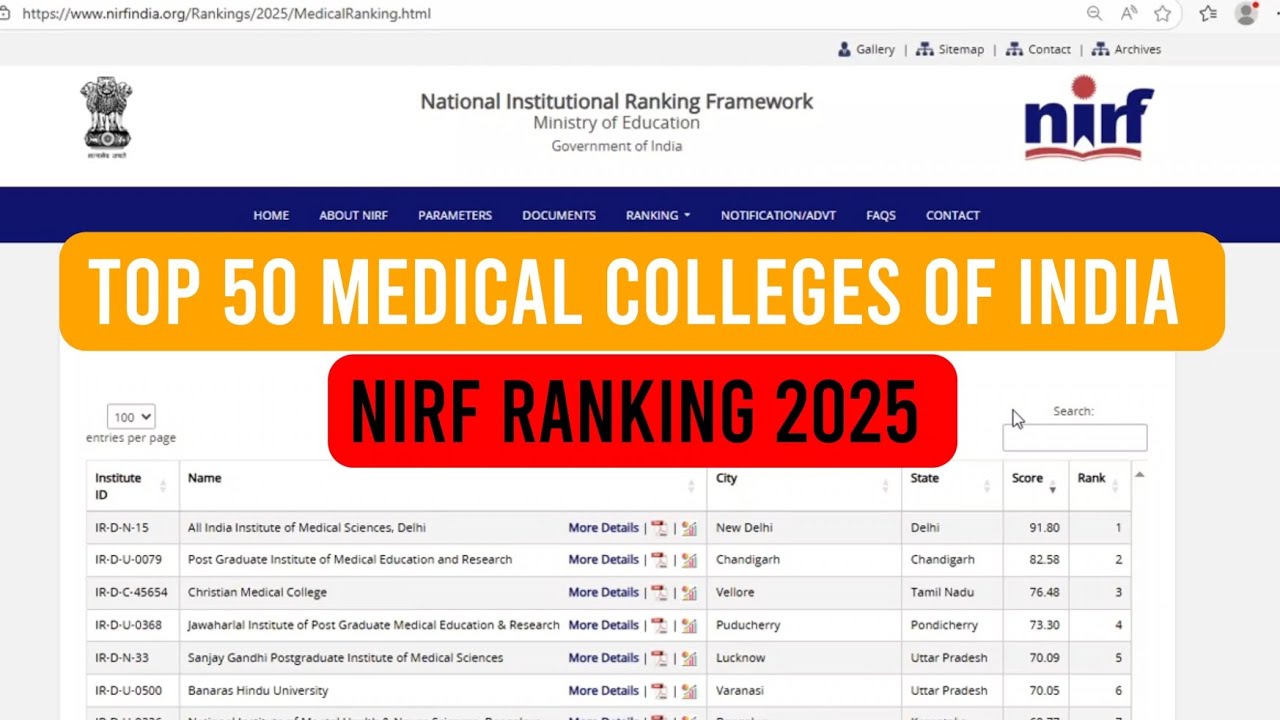Open graph icon for Banaras Hindu University row
The height and width of the screenshot is (720, 1280).
click(x=689, y=691)
